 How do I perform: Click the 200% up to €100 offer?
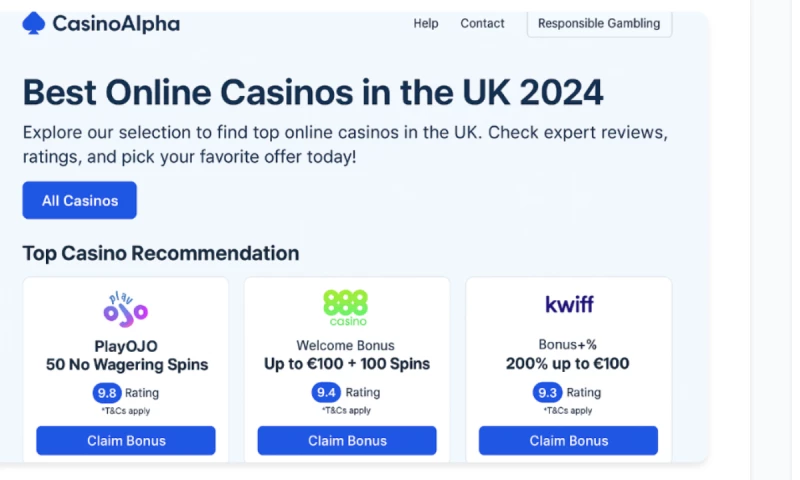coord(568,364)
